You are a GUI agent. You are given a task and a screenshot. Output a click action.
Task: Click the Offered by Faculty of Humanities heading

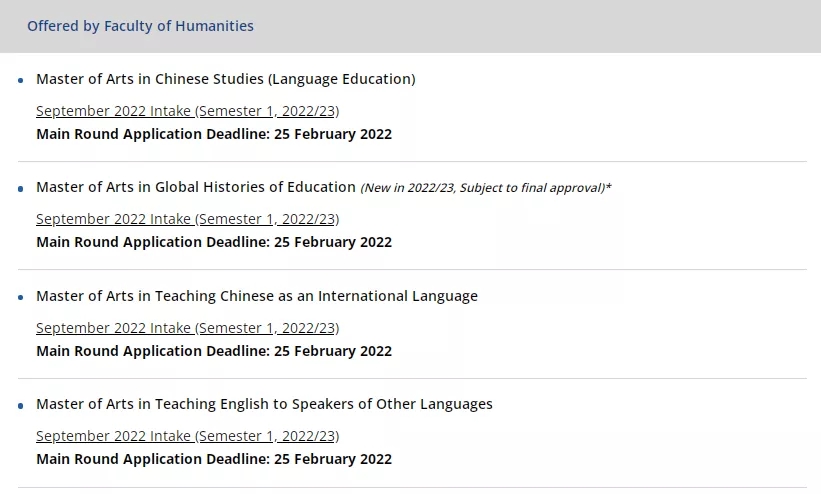tap(140, 26)
